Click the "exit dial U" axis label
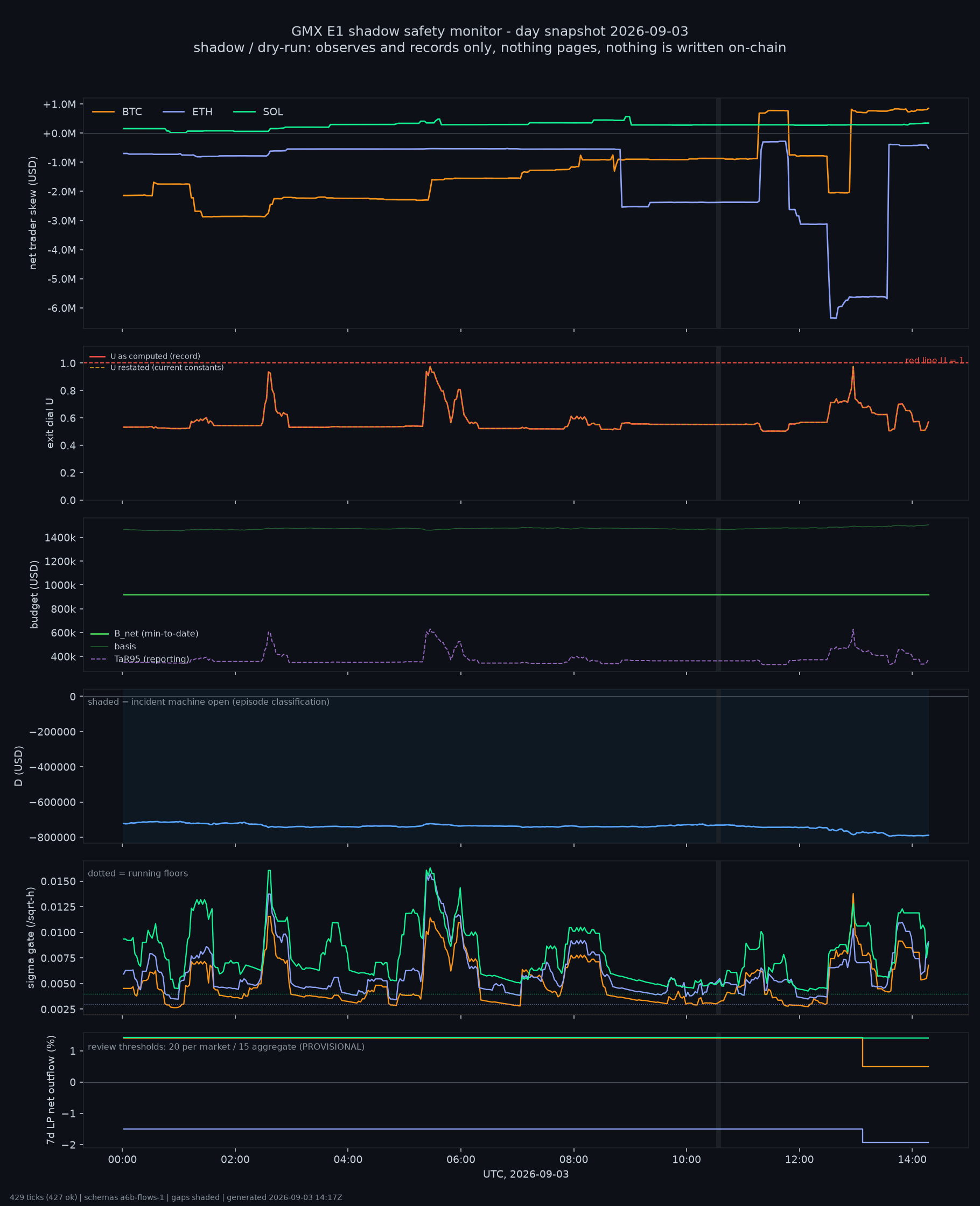The image size is (980, 1206). point(50,423)
